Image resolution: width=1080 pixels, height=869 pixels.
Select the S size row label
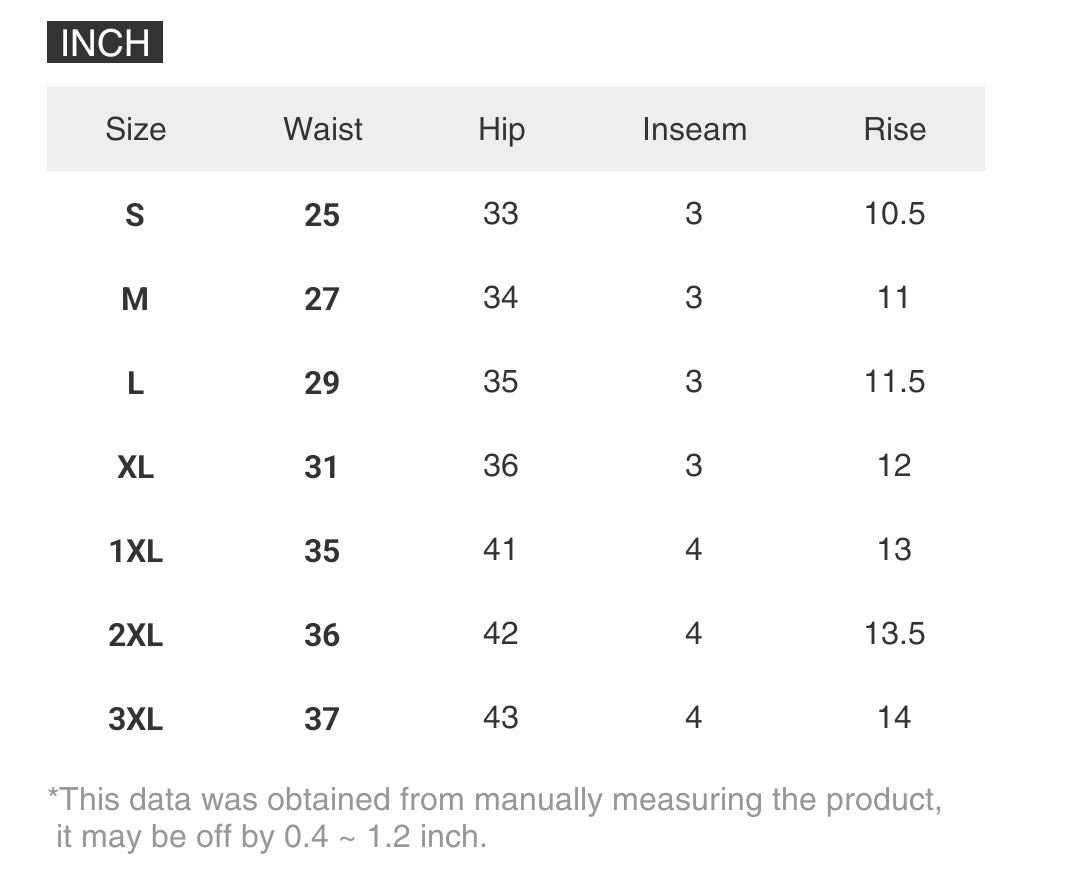click(x=135, y=214)
